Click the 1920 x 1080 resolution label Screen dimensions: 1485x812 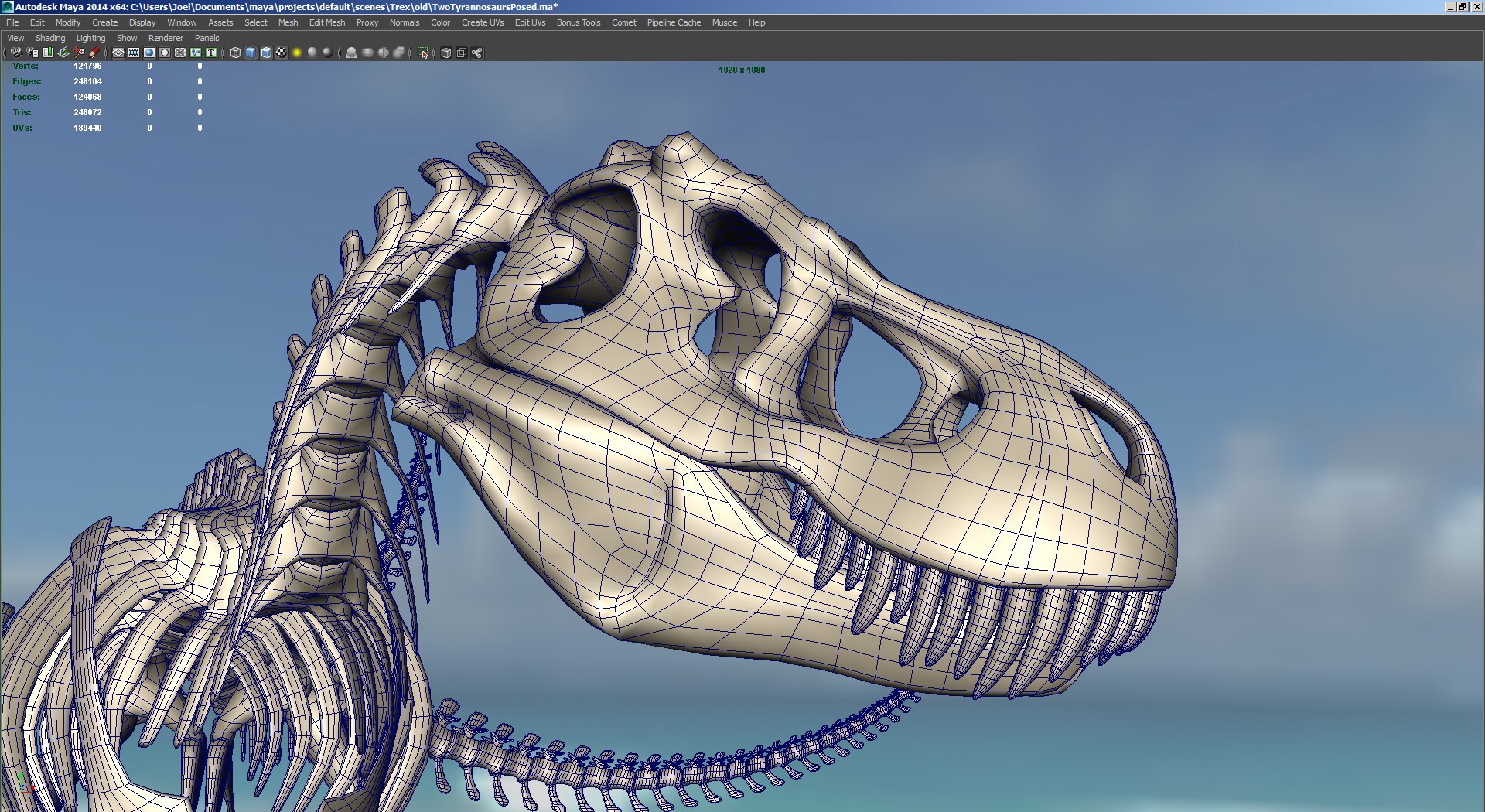742,70
